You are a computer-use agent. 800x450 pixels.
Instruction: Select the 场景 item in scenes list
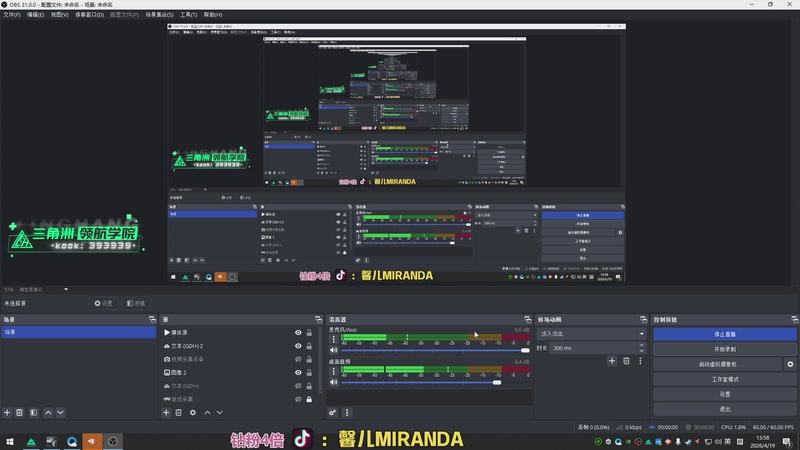79,332
